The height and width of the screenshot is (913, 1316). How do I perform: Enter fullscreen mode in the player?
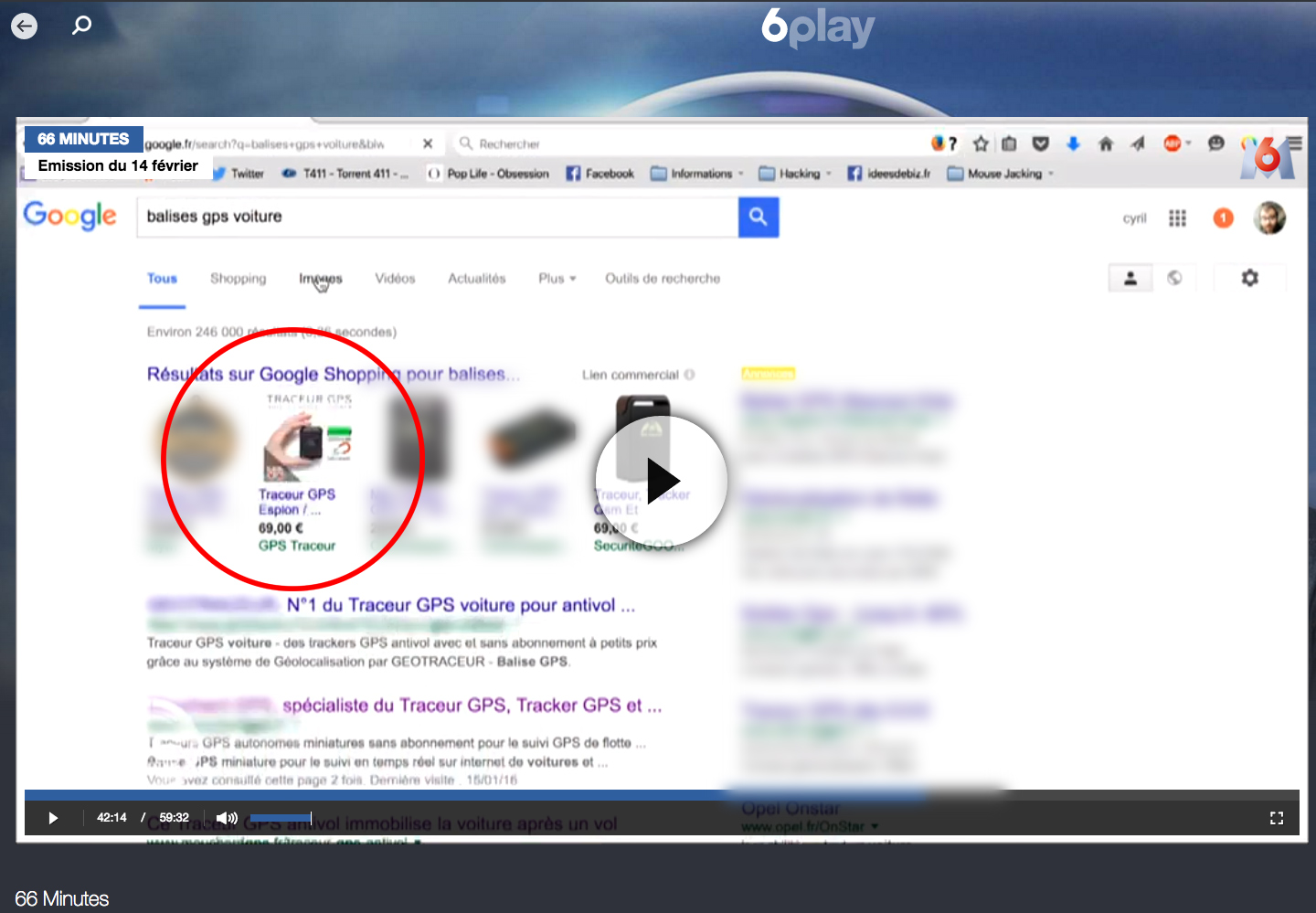[1277, 818]
